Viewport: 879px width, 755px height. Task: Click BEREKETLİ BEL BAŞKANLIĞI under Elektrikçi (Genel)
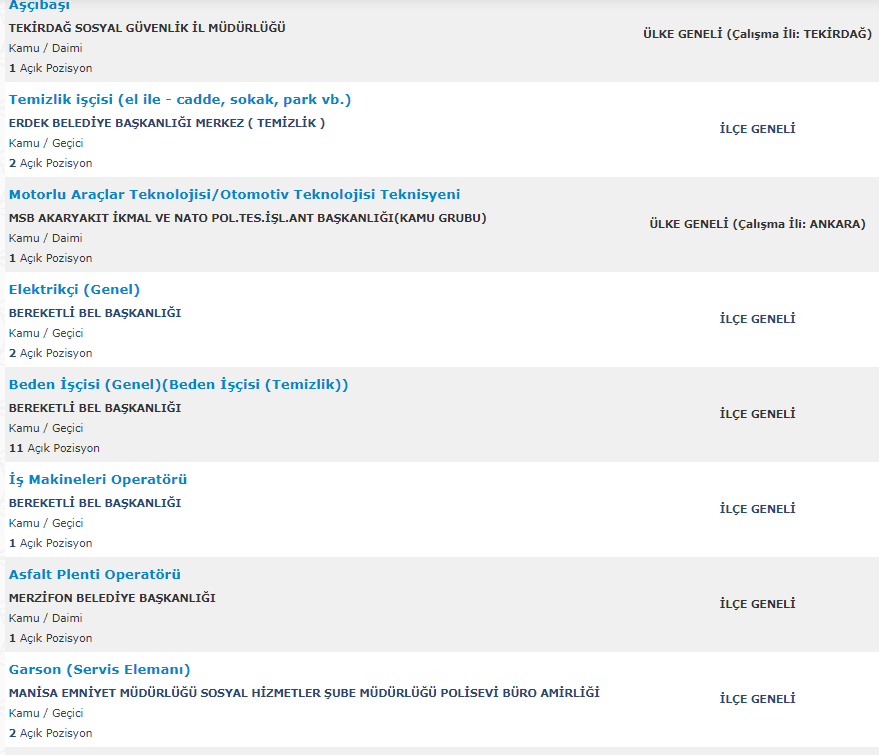click(x=95, y=313)
